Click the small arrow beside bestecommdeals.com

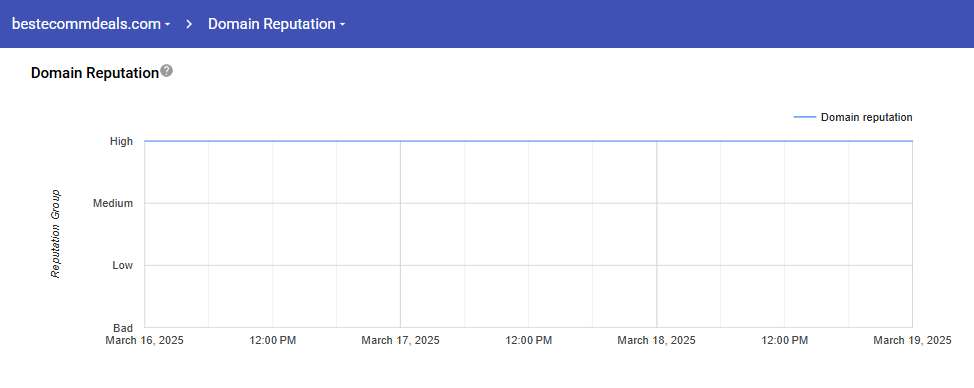(168, 25)
